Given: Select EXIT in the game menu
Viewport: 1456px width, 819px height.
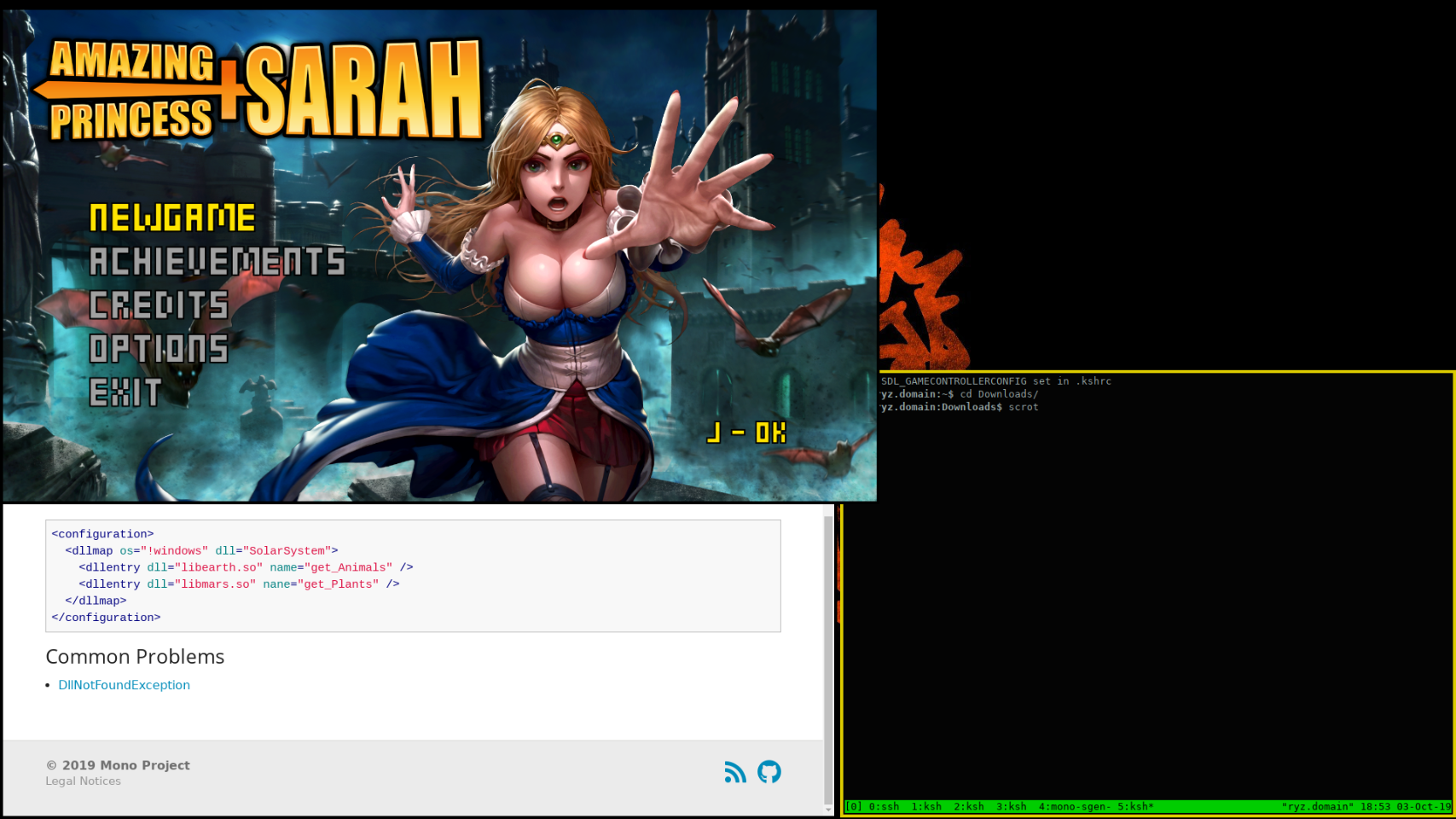Looking at the screenshot, I should pyautogui.click(x=125, y=392).
